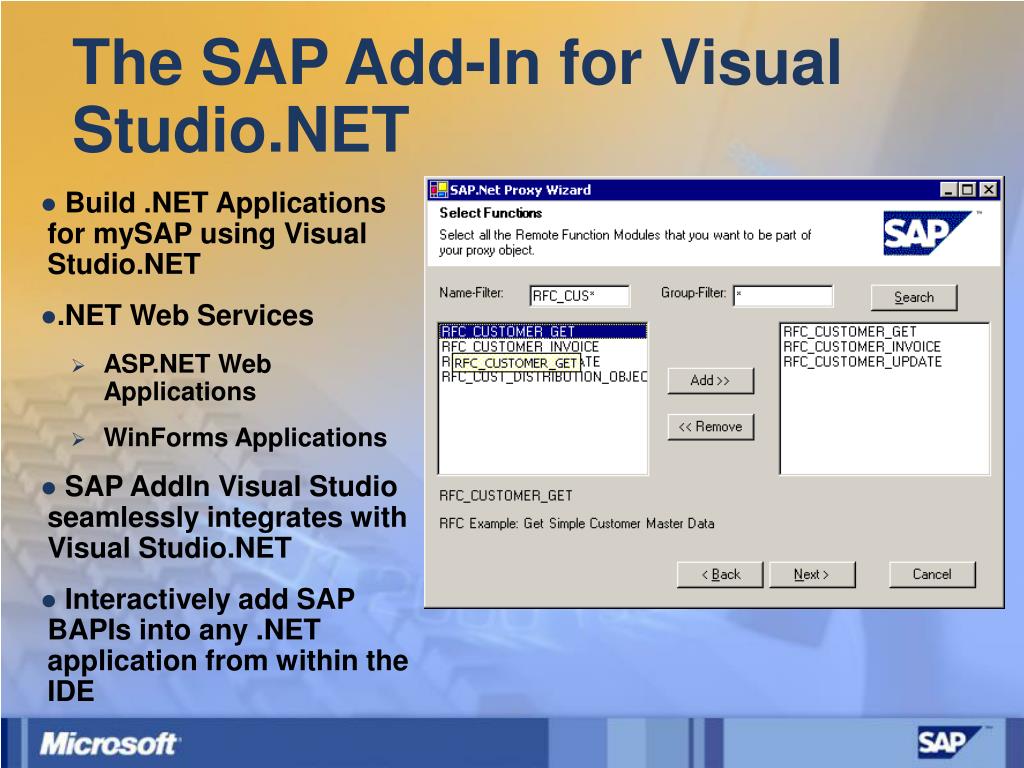The width and height of the screenshot is (1024, 768).
Task: Click the 'Select Functions' heading
Action: pyautogui.click(x=490, y=213)
